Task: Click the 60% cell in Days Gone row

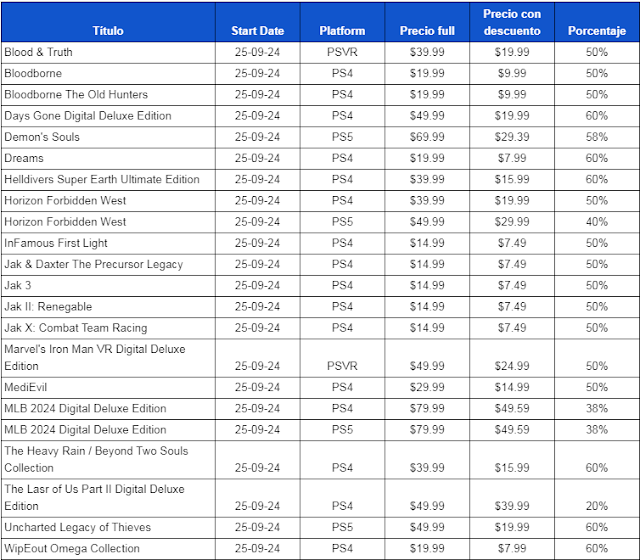Action: click(597, 116)
